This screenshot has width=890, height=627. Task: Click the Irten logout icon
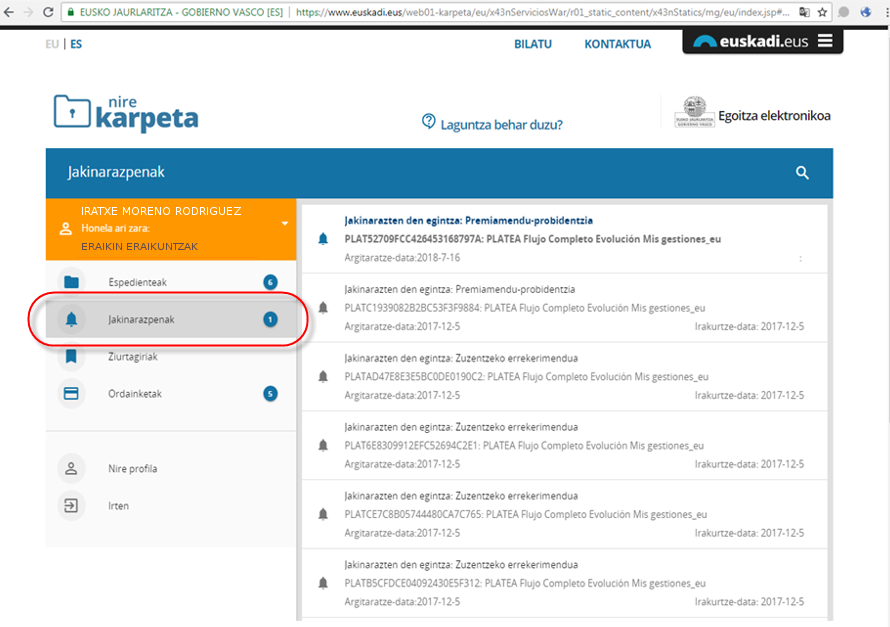71,506
